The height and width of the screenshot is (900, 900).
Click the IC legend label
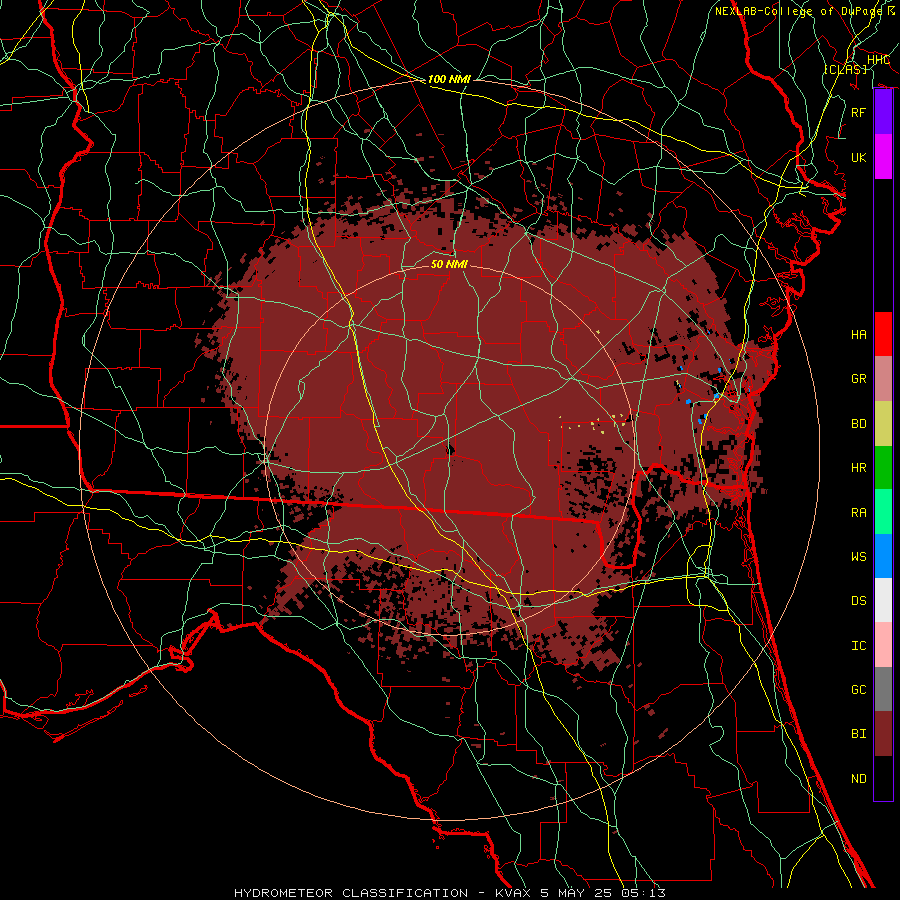pyautogui.click(x=859, y=646)
